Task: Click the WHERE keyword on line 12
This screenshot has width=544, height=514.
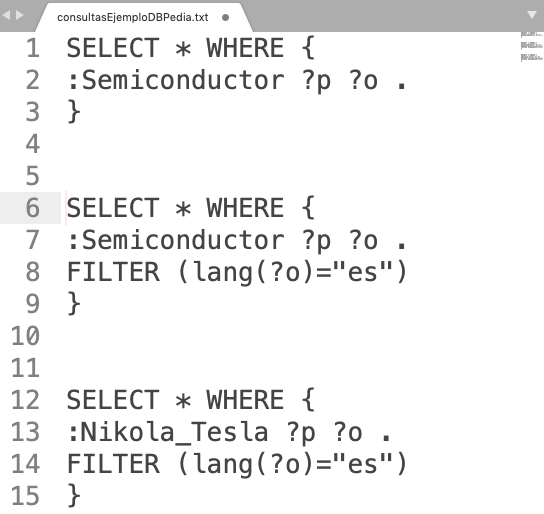Action: 245,400
